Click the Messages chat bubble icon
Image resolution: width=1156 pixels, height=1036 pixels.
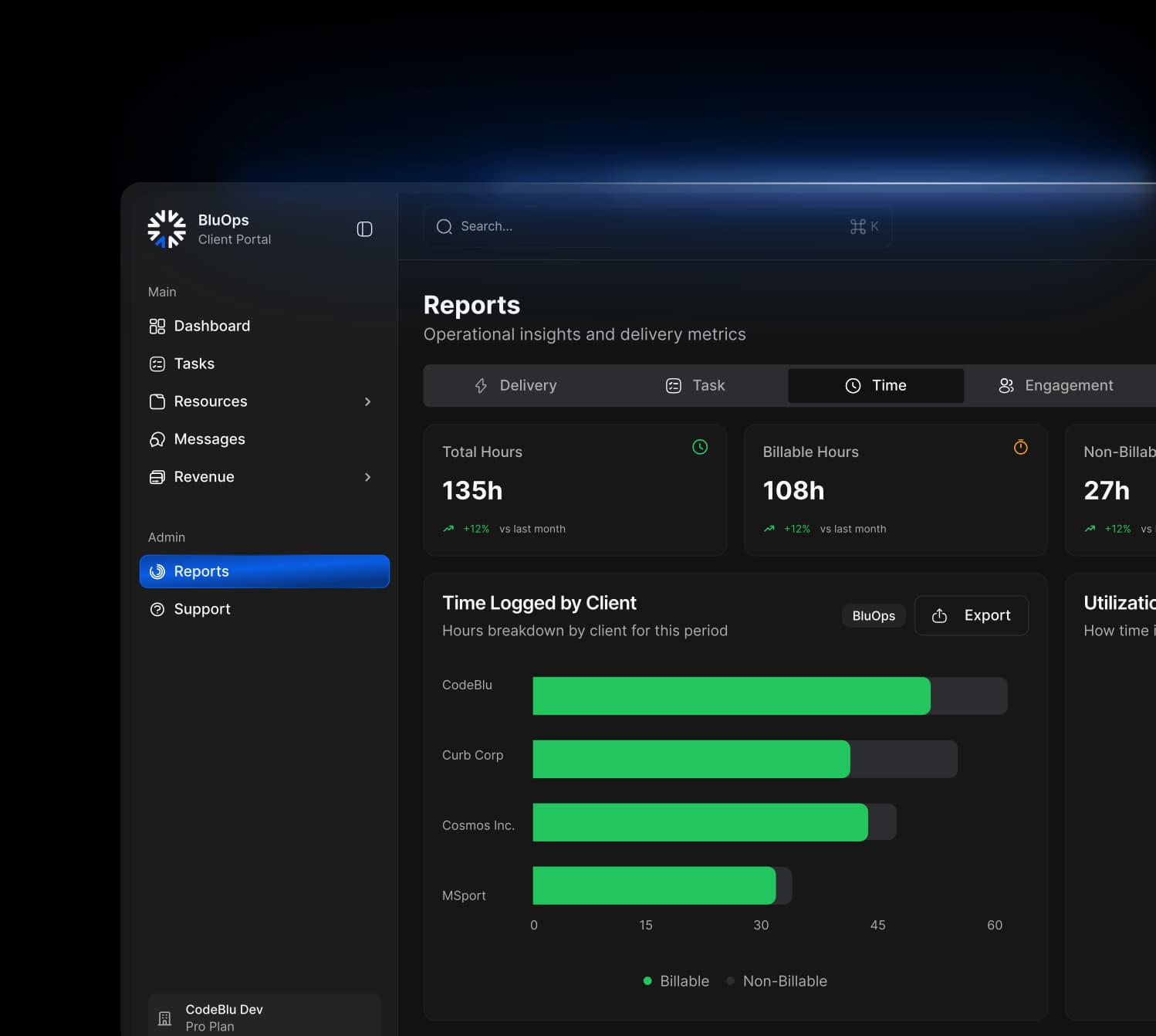click(x=157, y=439)
